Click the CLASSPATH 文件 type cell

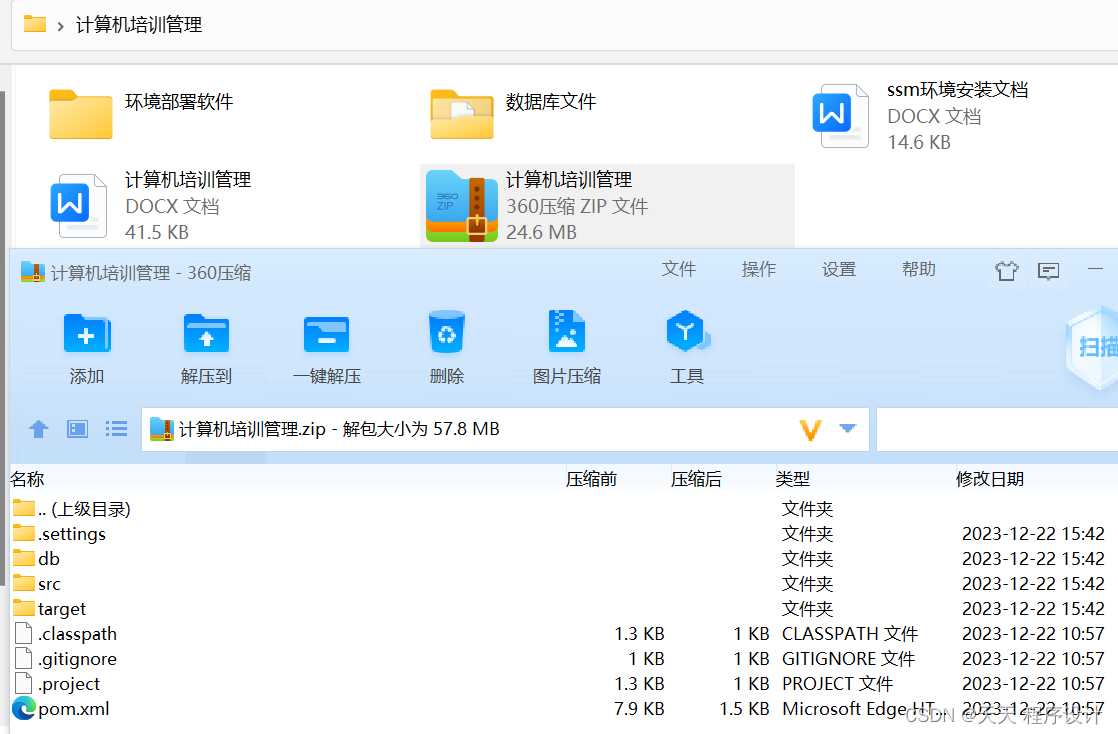[x=850, y=633]
